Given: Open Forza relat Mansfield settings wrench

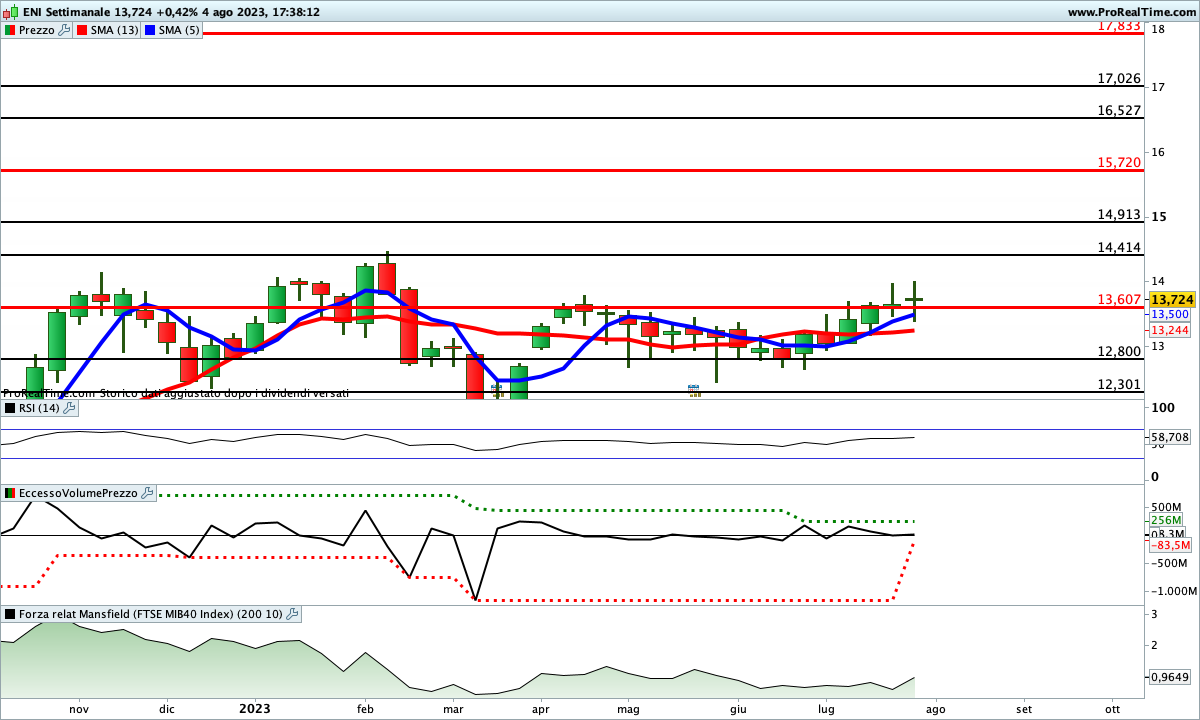Looking at the screenshot, I should (292, 614).
